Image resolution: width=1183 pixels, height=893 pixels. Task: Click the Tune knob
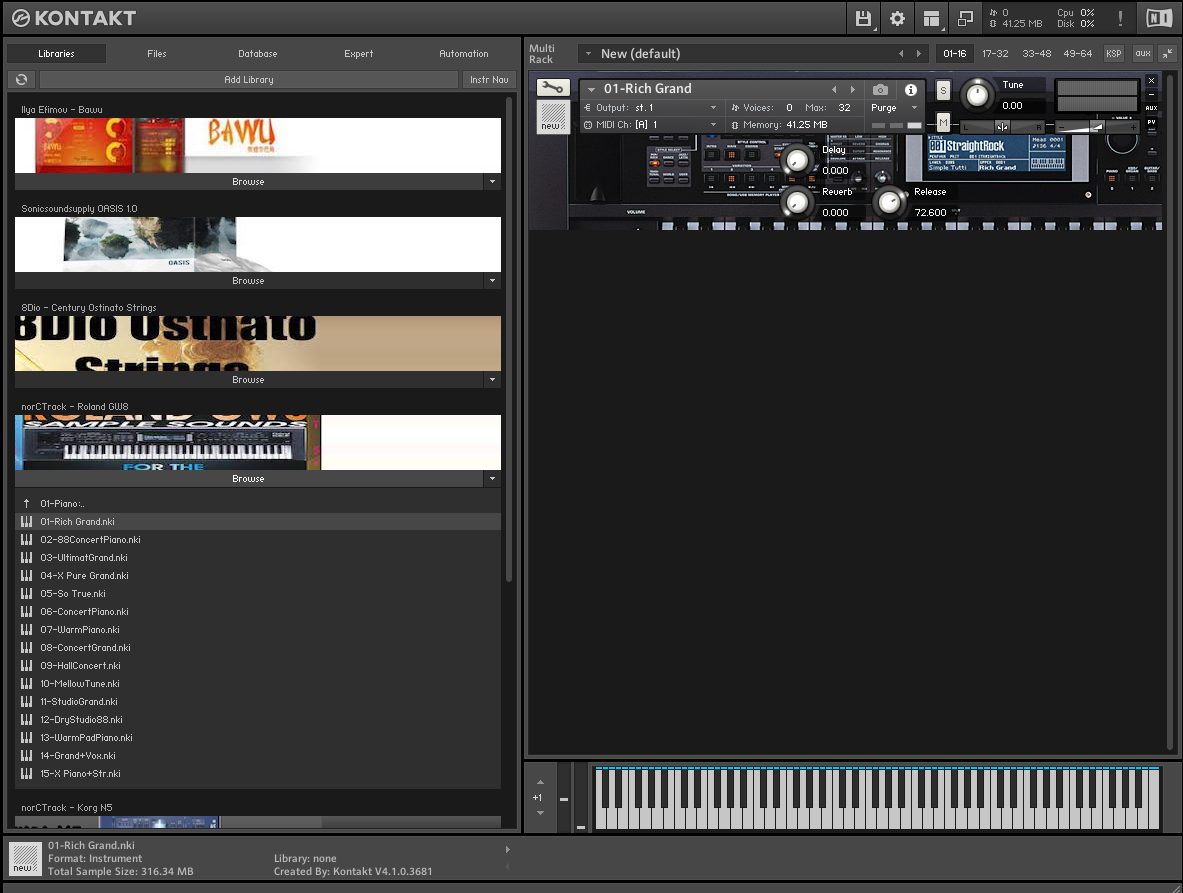(977, 94)
